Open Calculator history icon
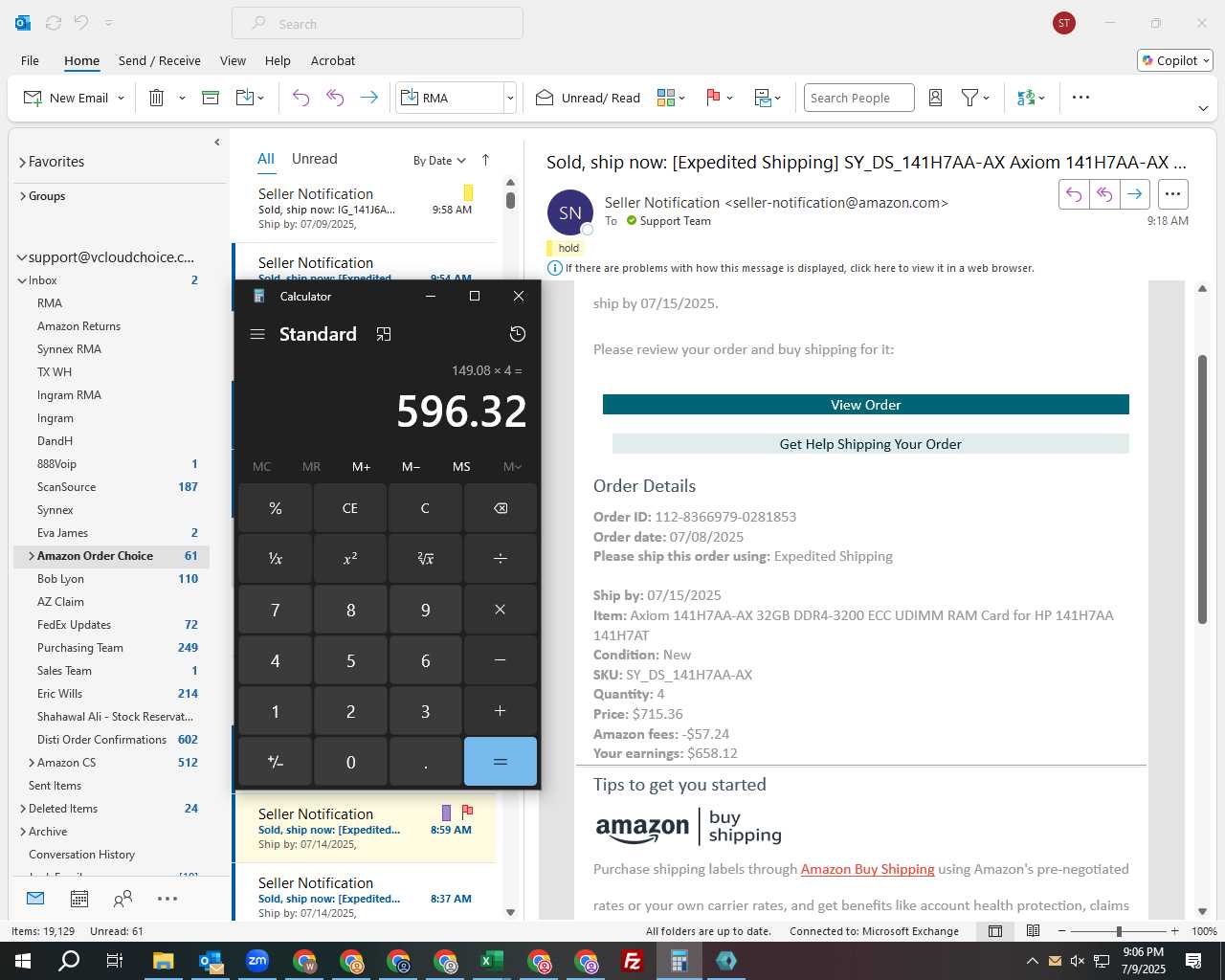 coord(518,334)
